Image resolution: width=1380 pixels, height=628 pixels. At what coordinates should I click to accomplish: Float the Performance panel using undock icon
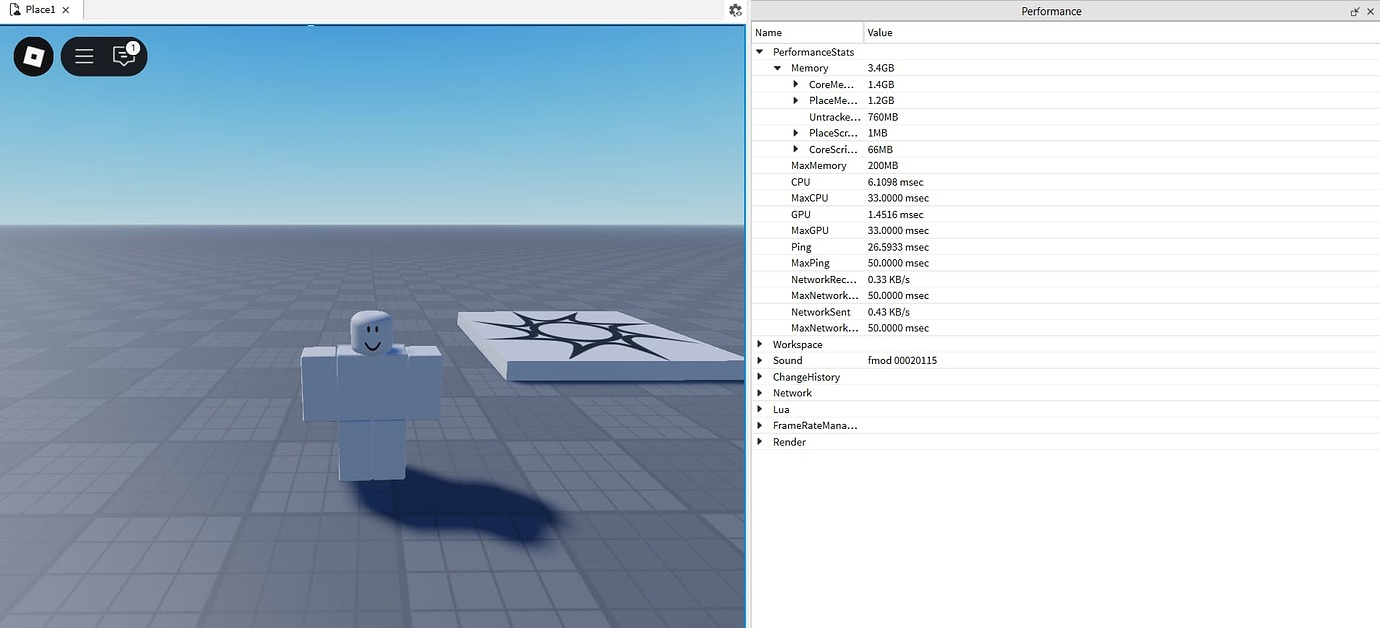click(1355, 11)
